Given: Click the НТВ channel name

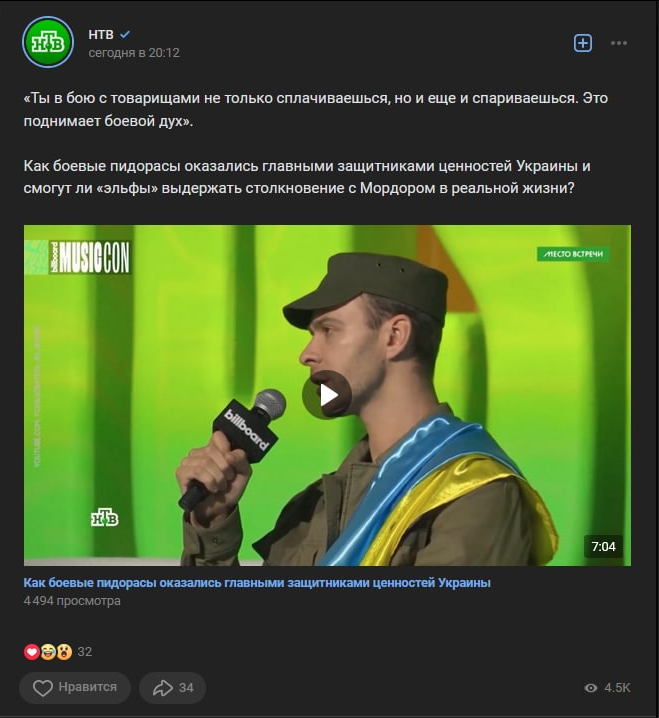Looking at the screenshot, I should pos(101,34).
